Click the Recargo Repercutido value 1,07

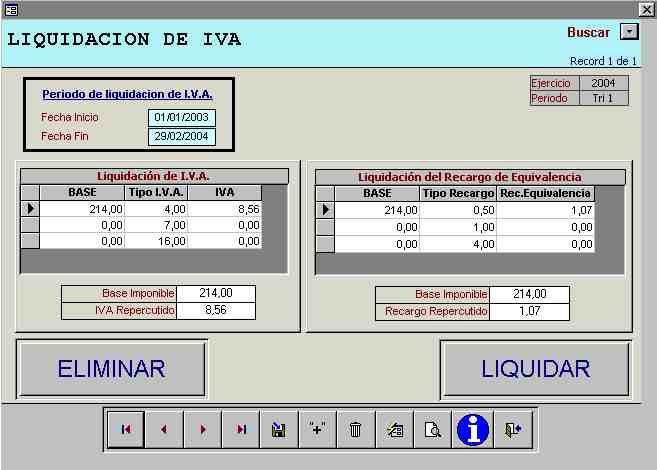530,312
